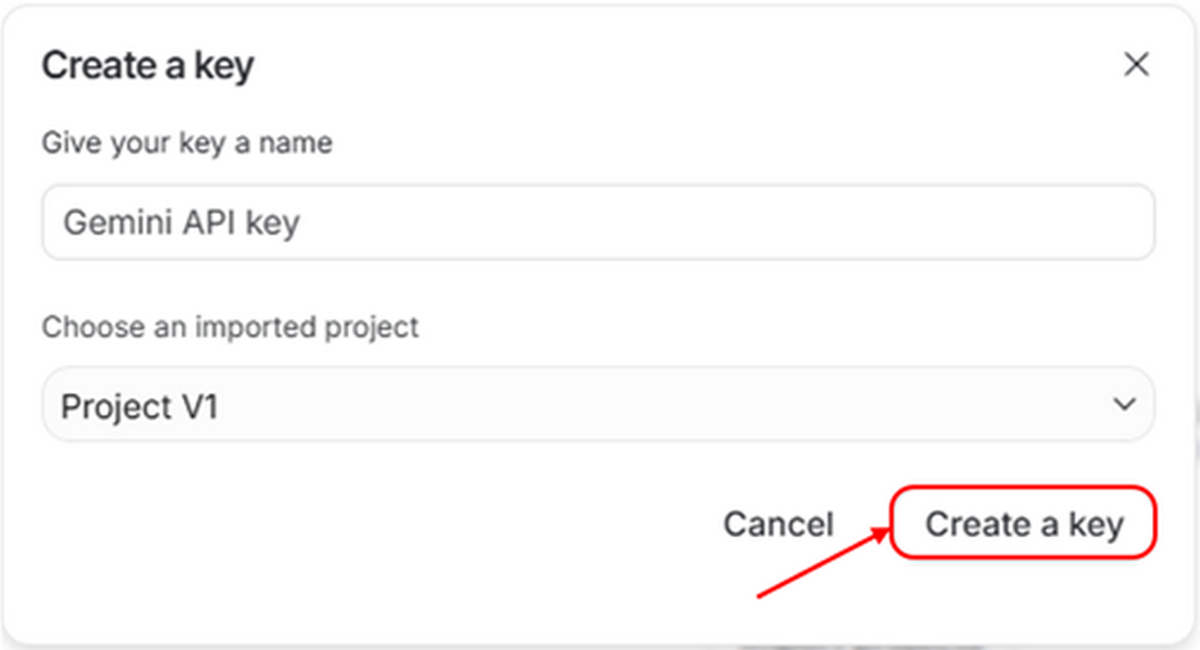The width and height of the screenshot is (1200, 650).
Task: Dismiss the dialog by clicking Cancel
Action: pyautogui.click(x=777, y=524)
